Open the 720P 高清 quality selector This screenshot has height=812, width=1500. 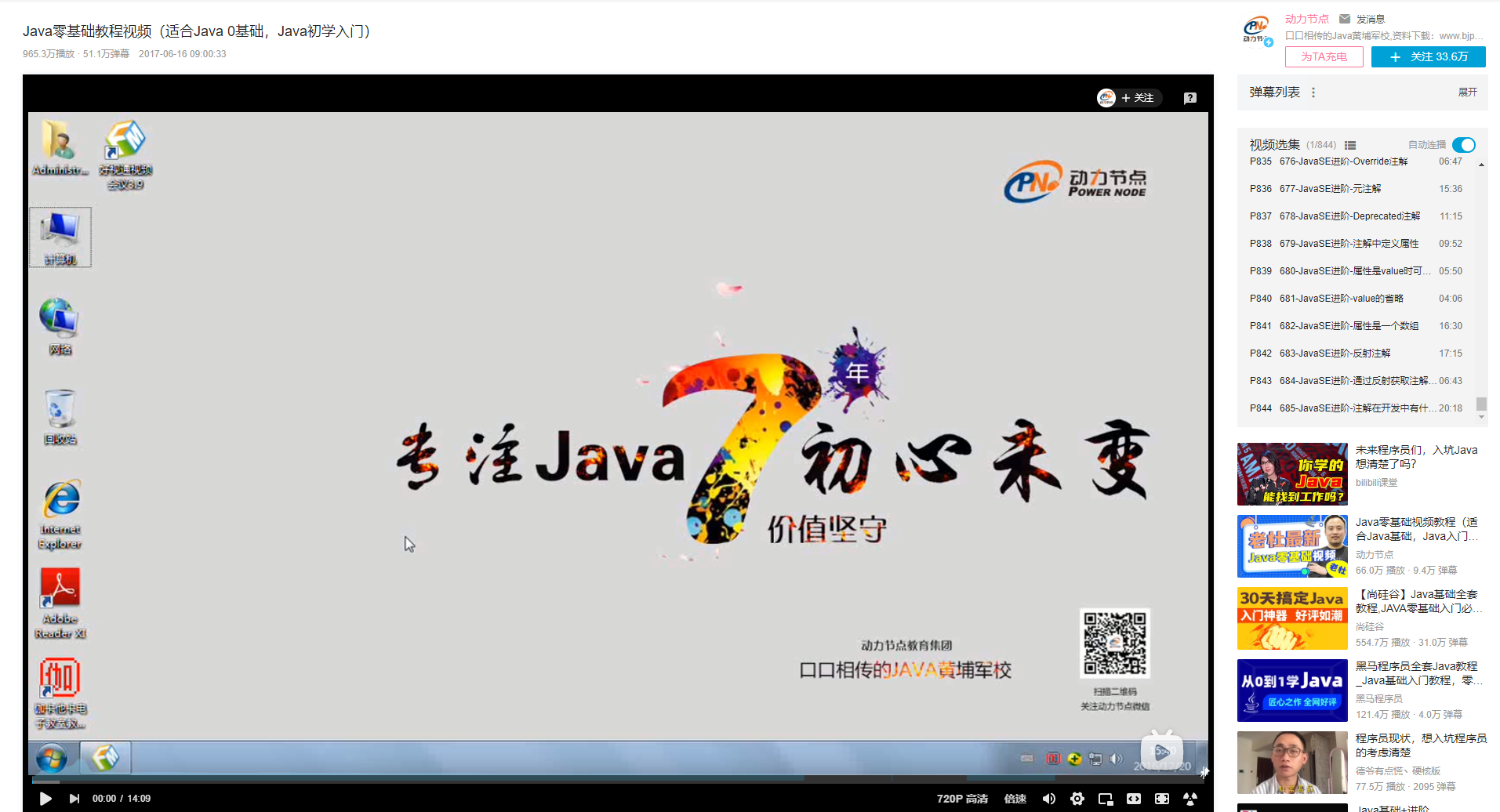[962, 799]
